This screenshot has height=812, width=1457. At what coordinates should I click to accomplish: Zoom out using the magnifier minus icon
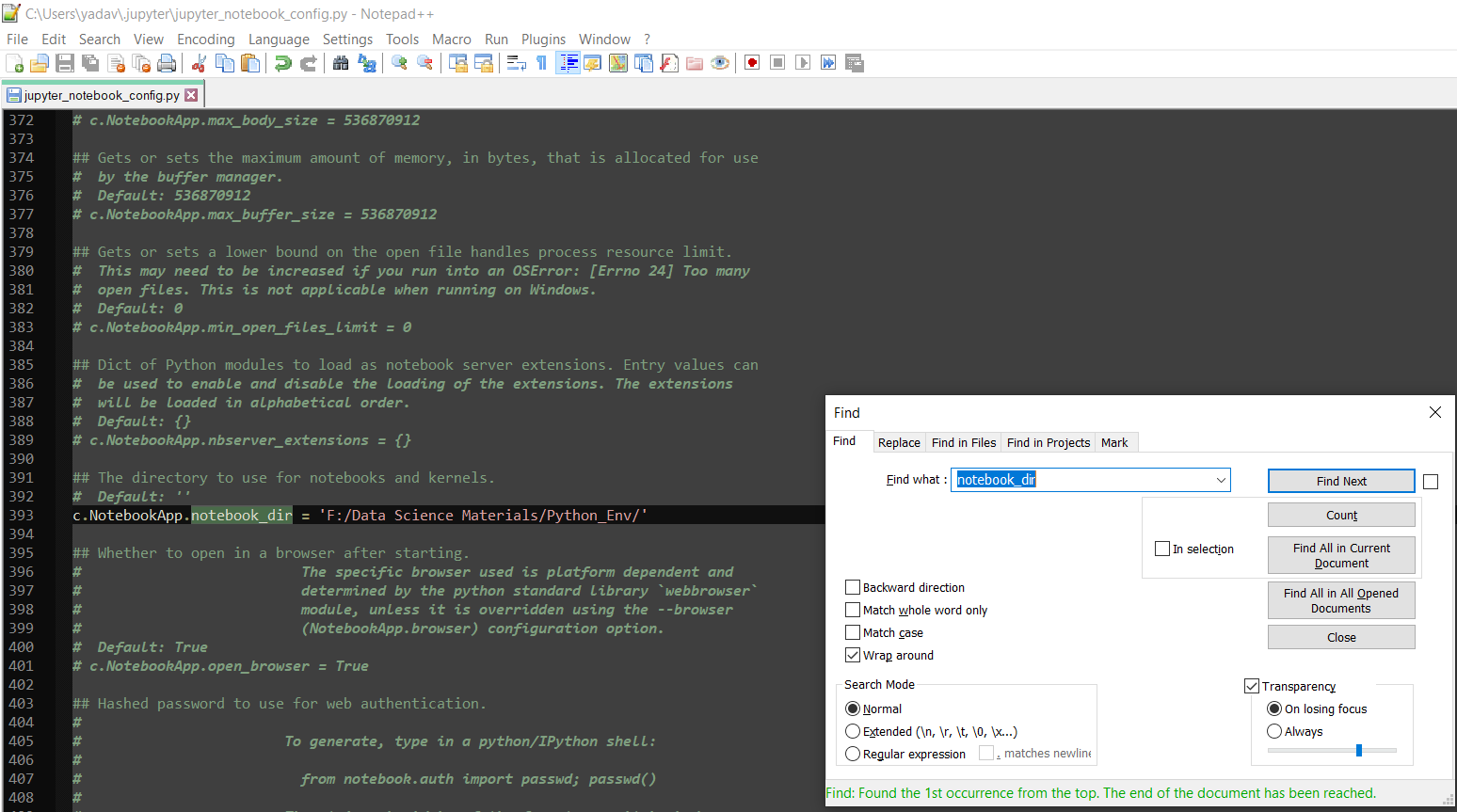(425, 63)
